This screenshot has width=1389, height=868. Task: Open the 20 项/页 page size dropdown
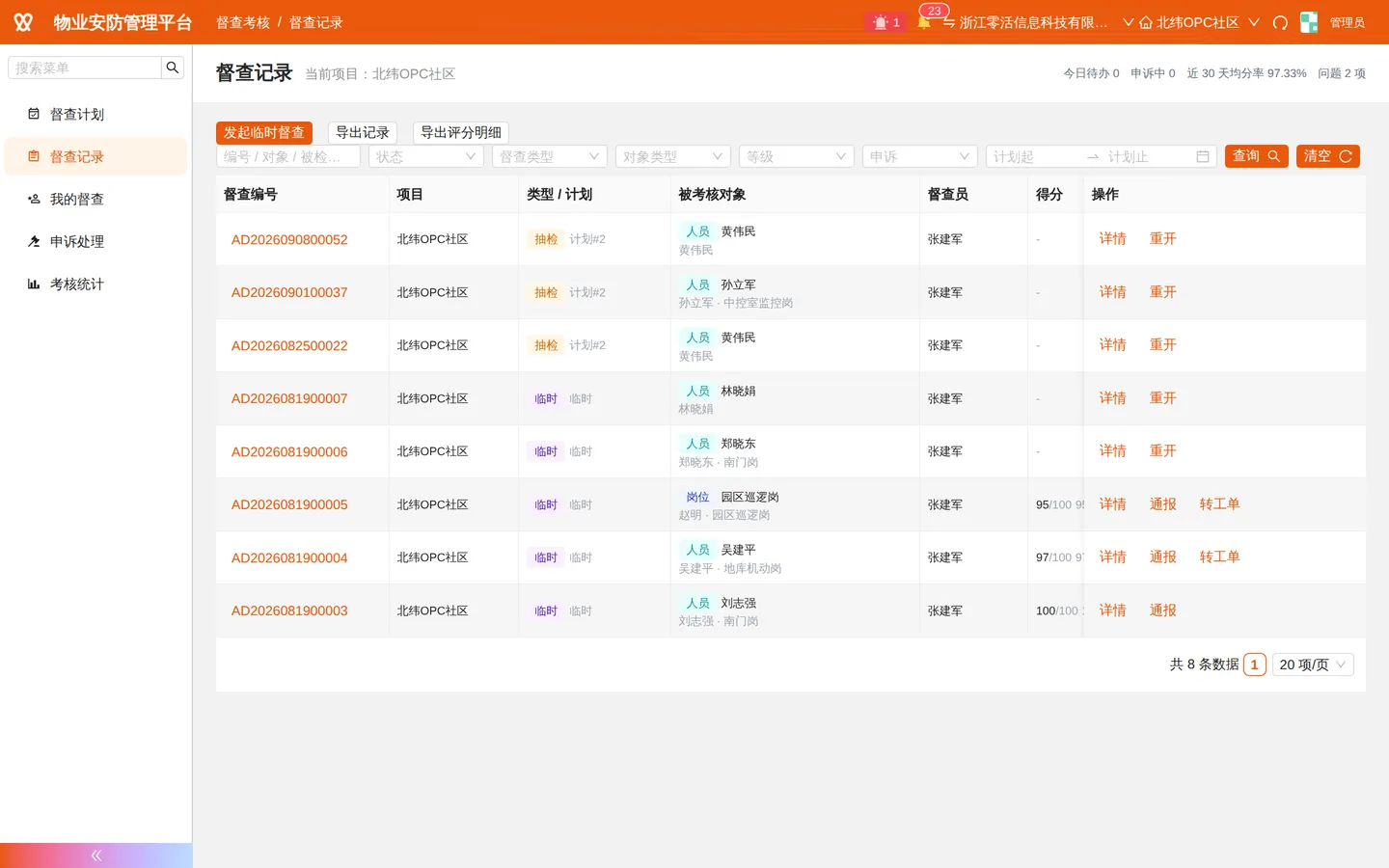coord(1313,665)
